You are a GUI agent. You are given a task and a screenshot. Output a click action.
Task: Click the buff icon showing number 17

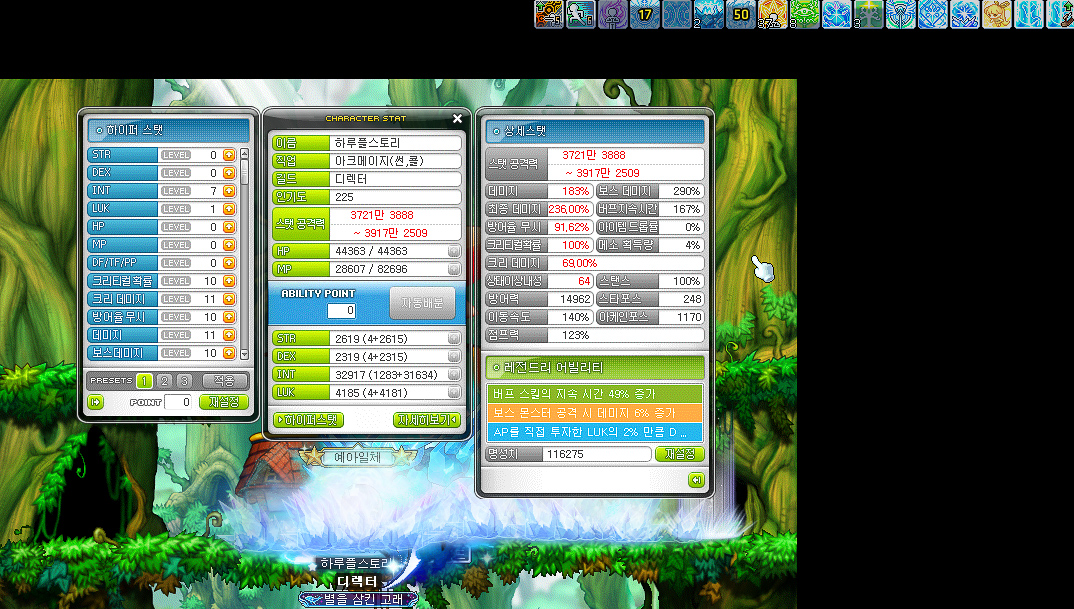pyautogui.click(x=645, y=14)
